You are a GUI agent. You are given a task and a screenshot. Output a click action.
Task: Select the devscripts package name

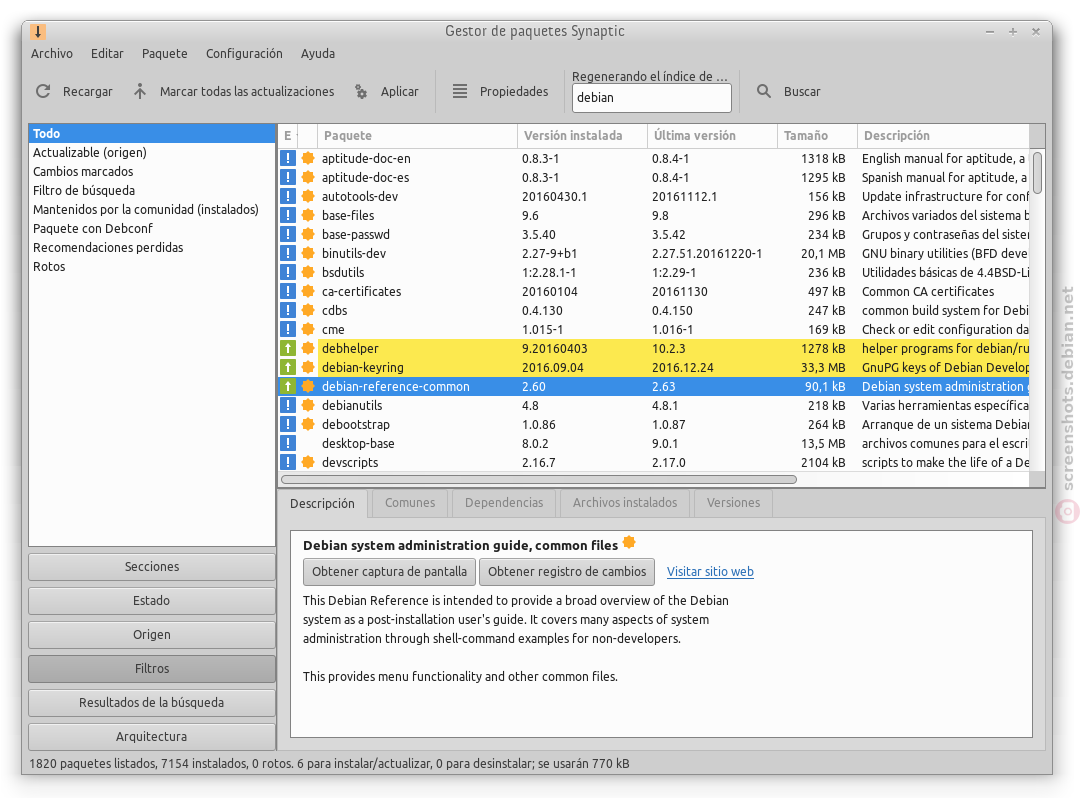350,463
